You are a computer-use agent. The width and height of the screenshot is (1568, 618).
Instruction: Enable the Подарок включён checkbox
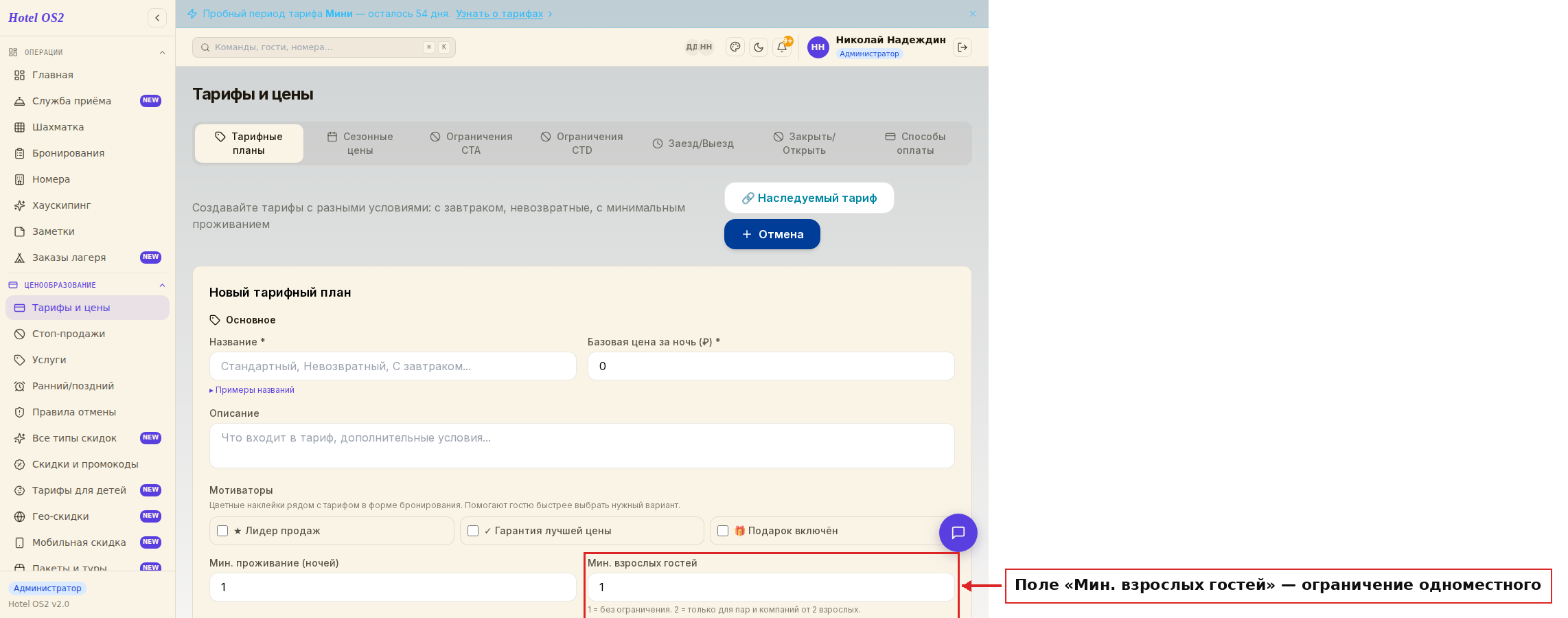[723, 531]
